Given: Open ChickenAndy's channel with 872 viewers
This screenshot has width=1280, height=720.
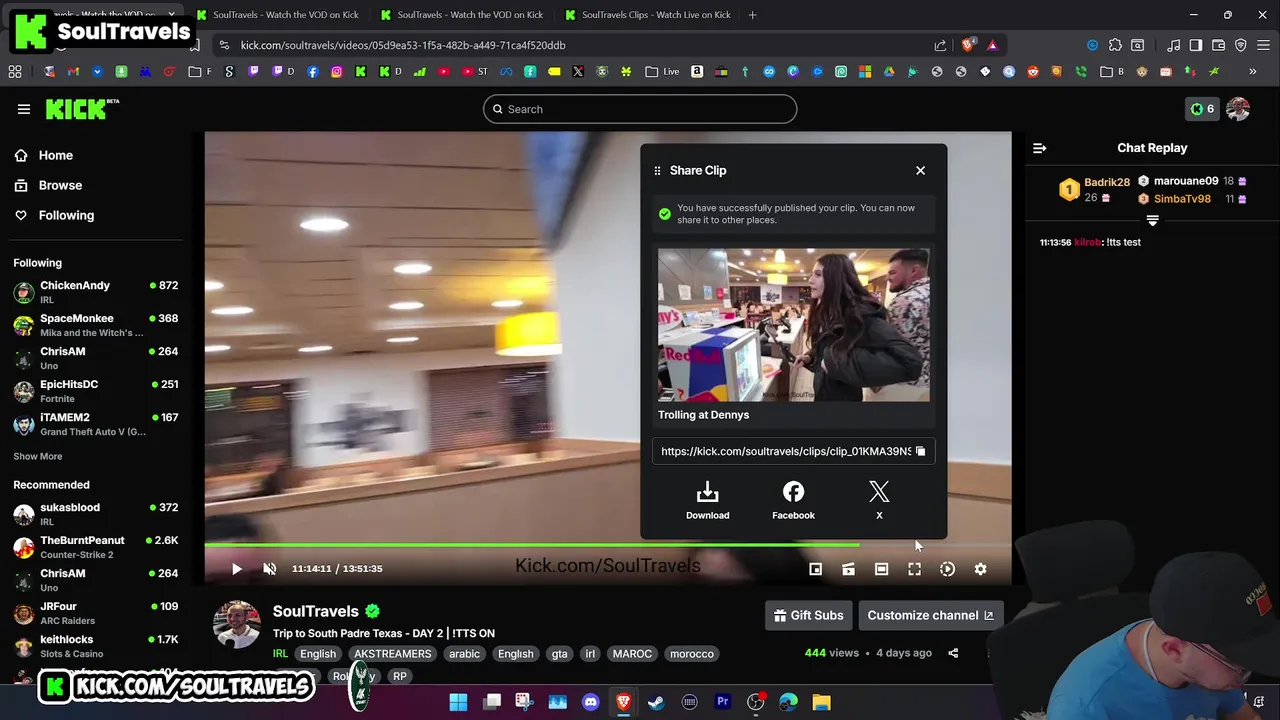Looking at the screenshot, I should (96, 292).
